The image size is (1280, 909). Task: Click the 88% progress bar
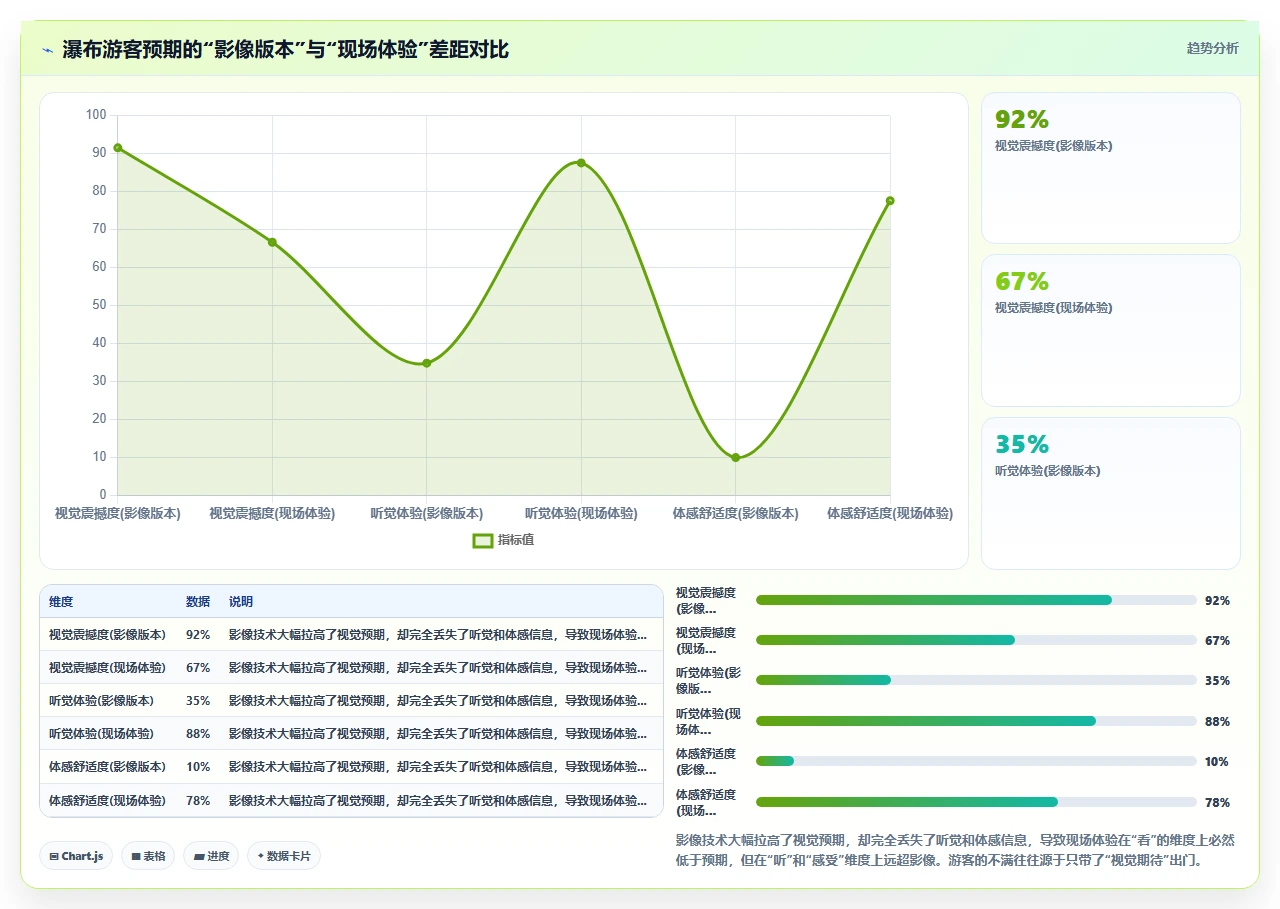pos(976,721)
